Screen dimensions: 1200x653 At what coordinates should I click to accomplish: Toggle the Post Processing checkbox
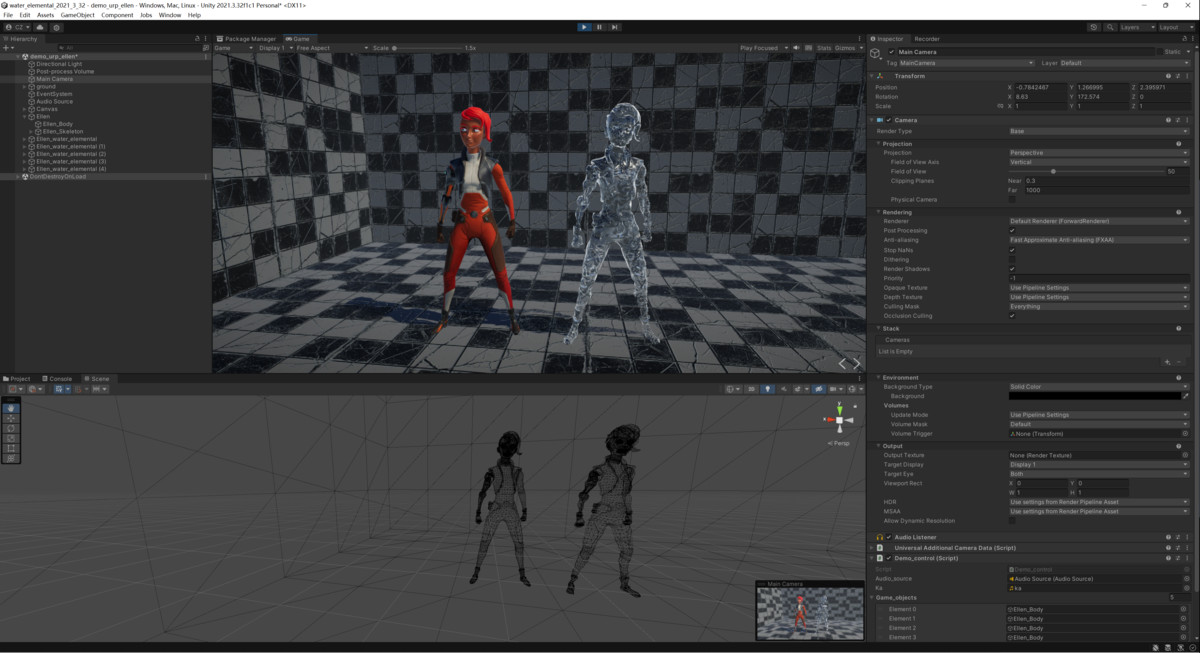(x=1012, y=230)
